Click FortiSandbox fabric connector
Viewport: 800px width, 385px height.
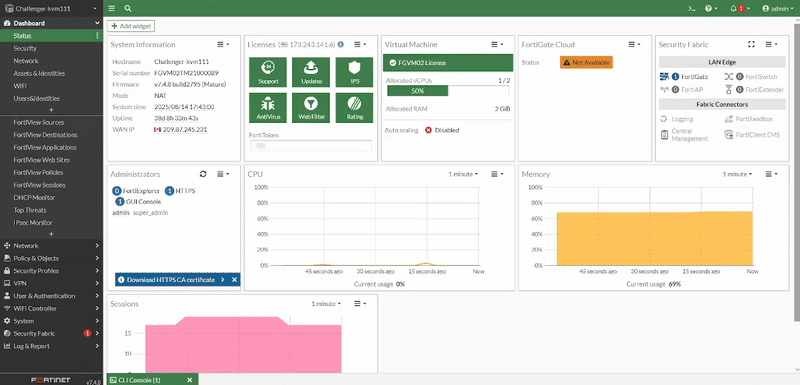tap(748, 119)
